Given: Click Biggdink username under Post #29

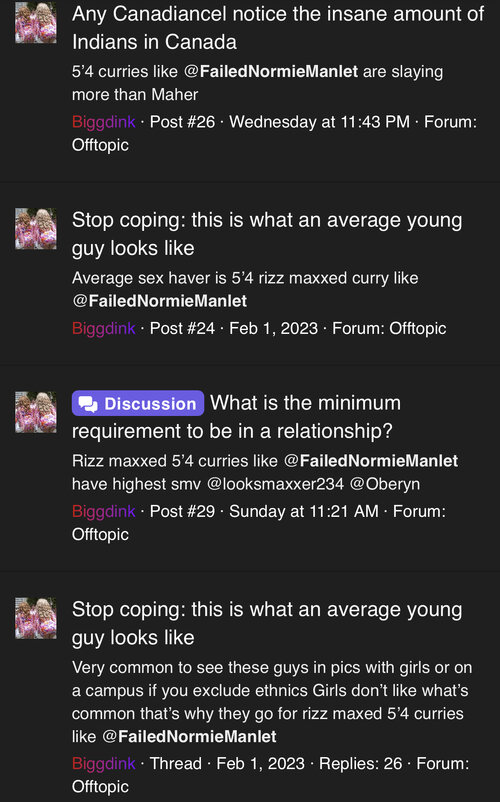Looking at the screenshot, I should pos(104,511).
